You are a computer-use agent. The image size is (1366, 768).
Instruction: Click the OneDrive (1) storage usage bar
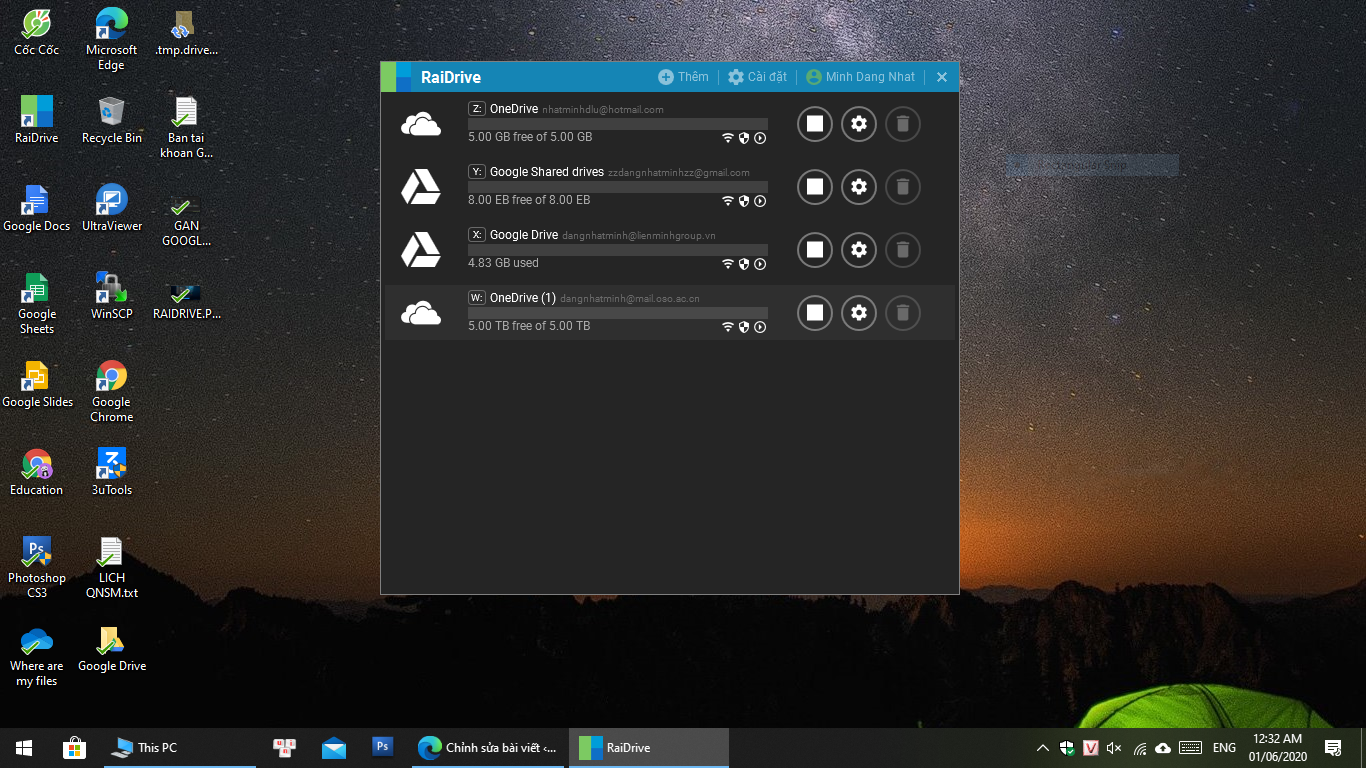click(618, 313)
